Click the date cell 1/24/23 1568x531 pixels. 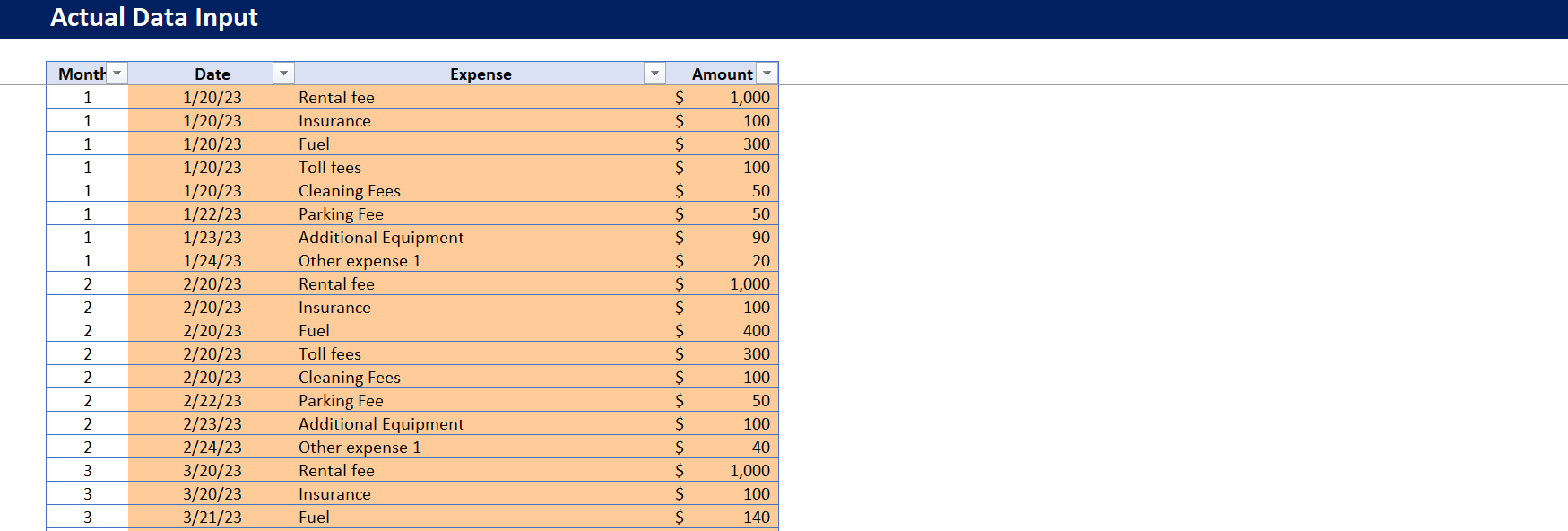click(212, 260)
